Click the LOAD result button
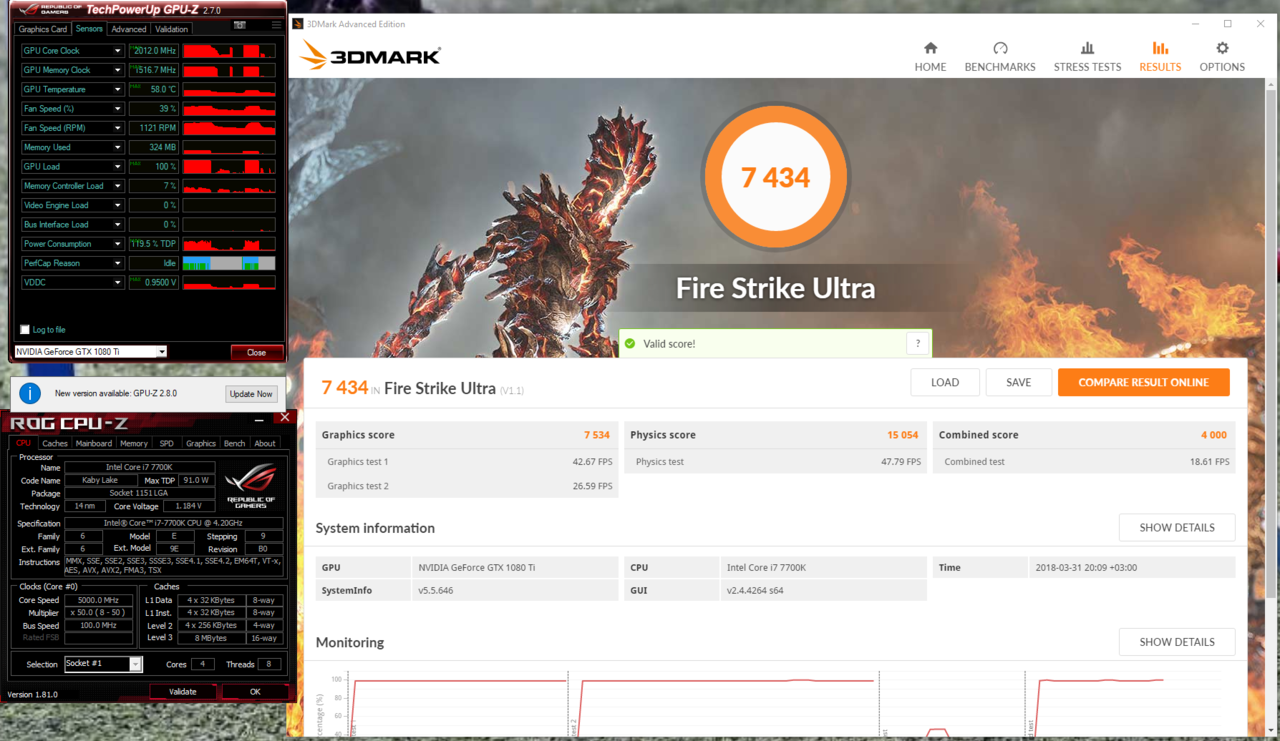Viewport: 1280px width, 741px height. click(x=945, y=382)
